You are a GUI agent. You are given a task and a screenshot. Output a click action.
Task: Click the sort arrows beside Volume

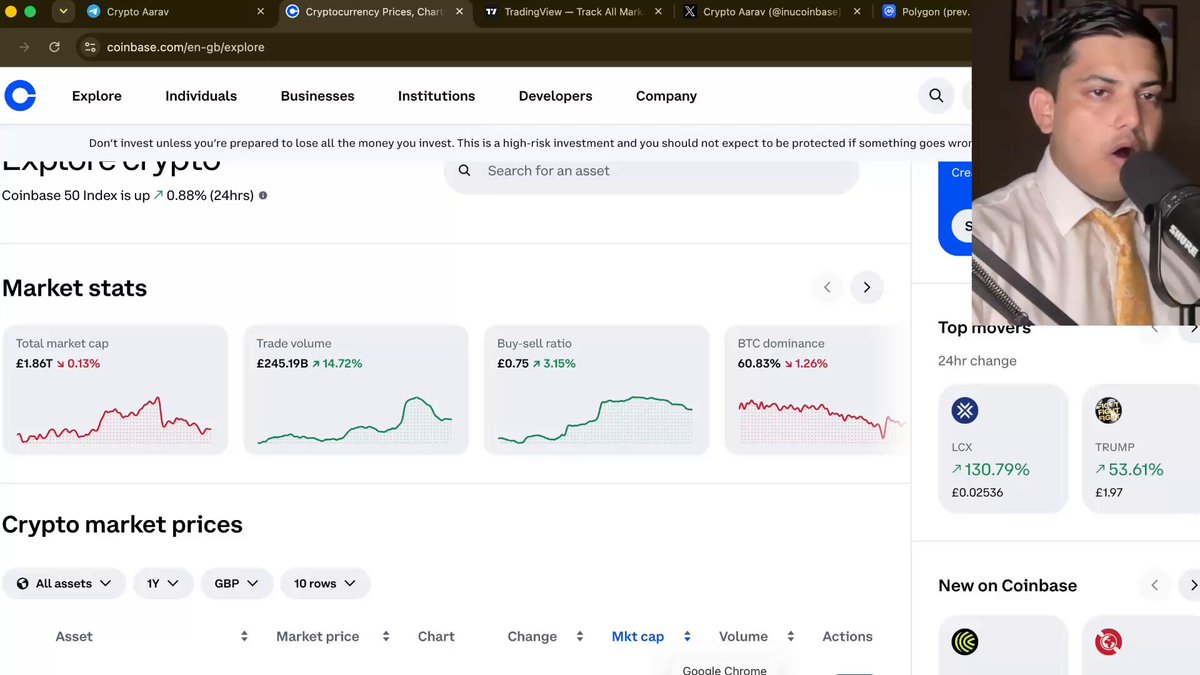pos(790,636)
